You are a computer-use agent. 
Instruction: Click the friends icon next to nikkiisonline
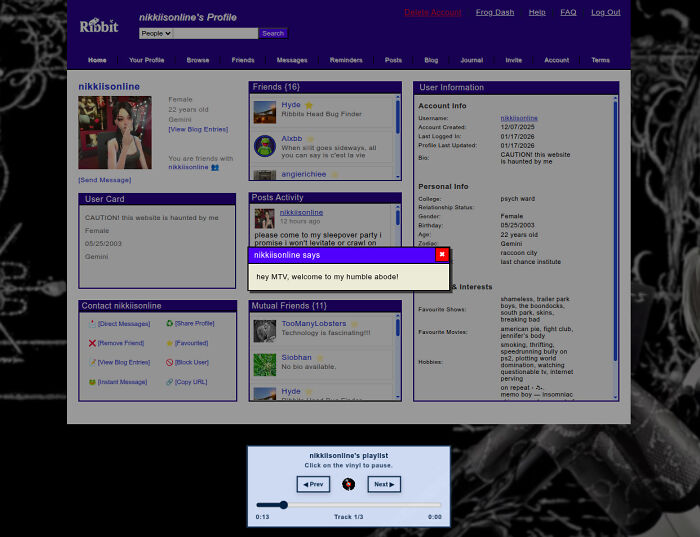(x=215, y=167)
